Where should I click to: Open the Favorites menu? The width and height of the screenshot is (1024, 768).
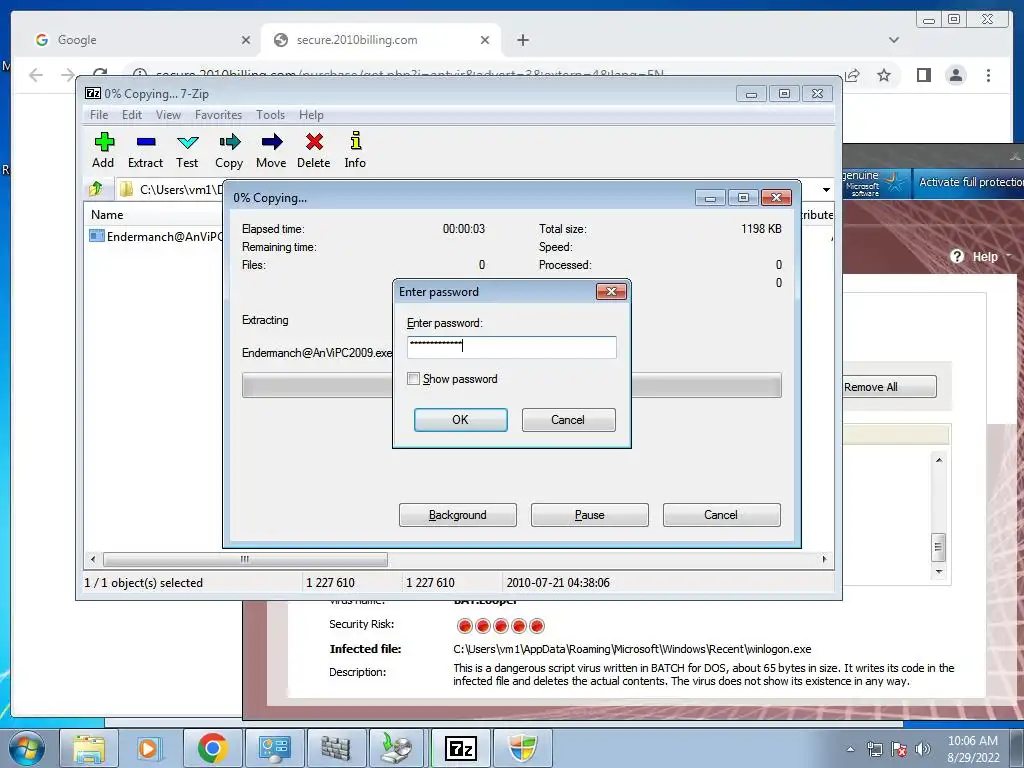[218, 115]
